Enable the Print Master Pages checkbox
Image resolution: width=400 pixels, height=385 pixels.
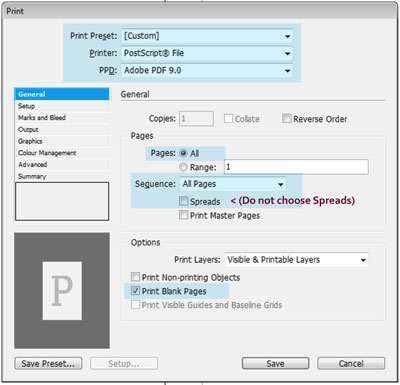(183, 215)
